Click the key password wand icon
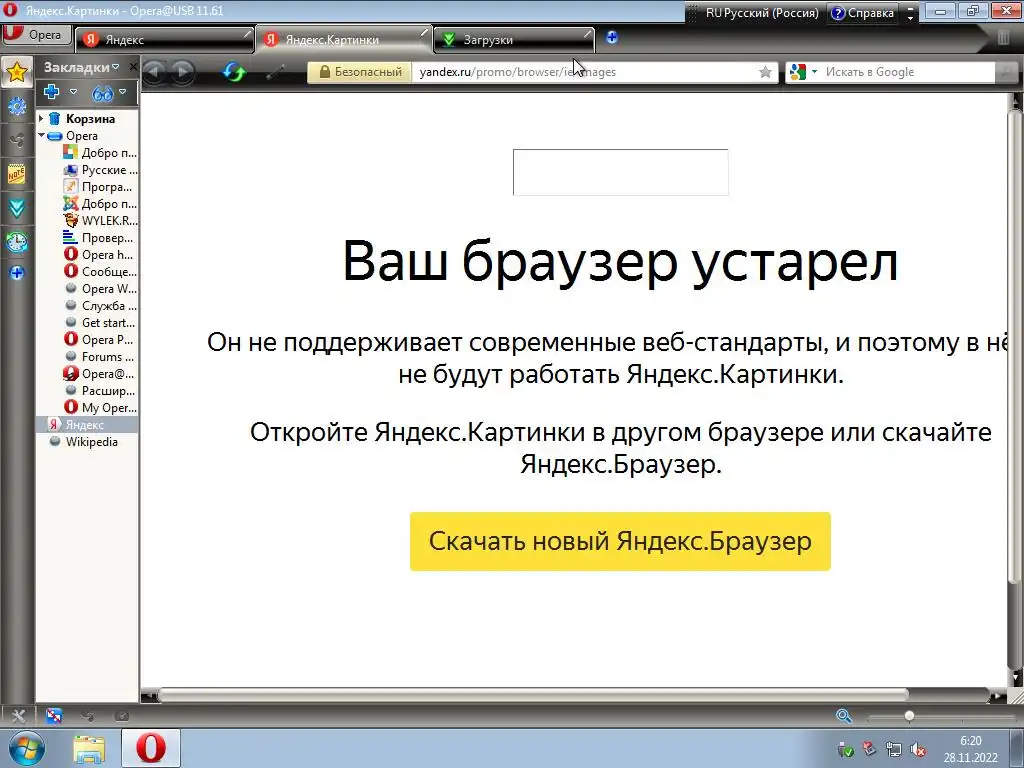Screen dimensions: 1024x768 (x=276, y=72)
